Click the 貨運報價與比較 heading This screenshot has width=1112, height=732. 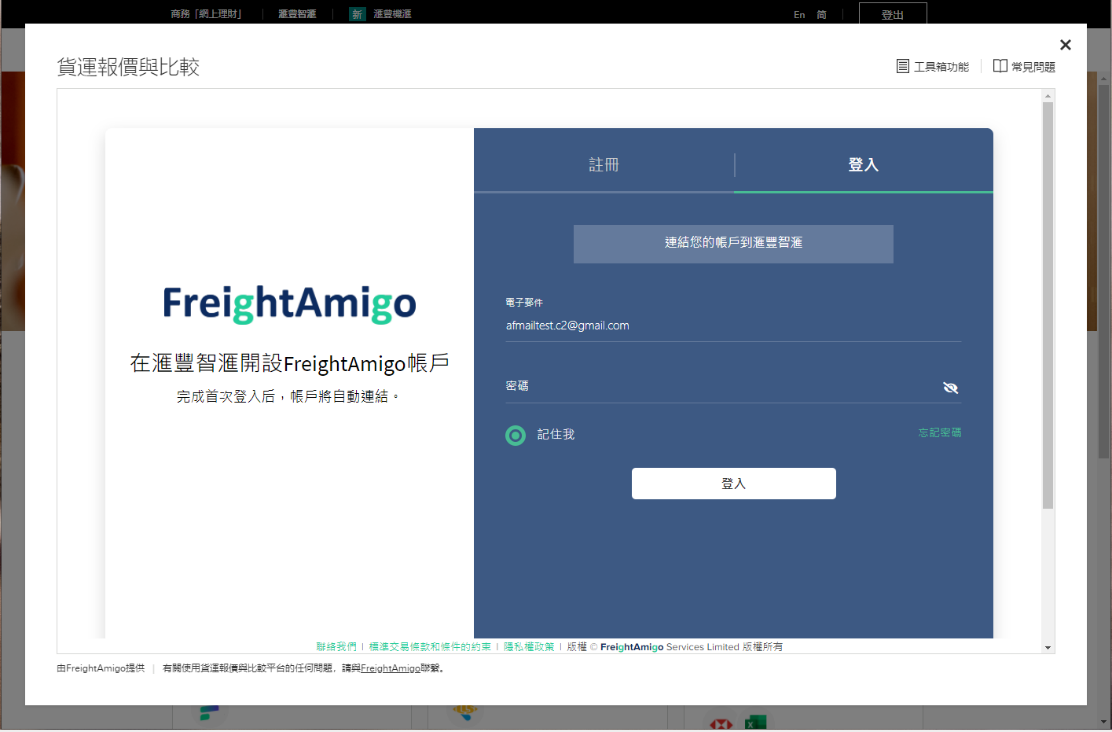click(x=128, y=67)
